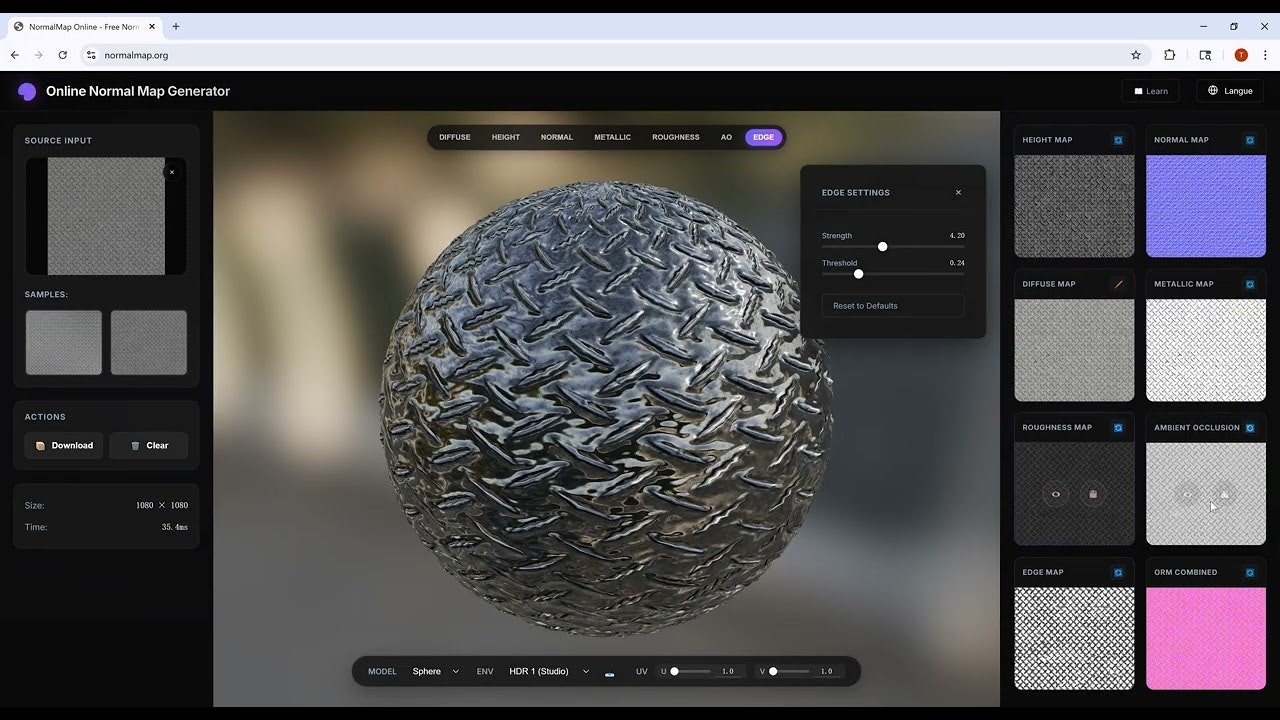
Task: Open the Model dropdown showing Sphere
Action: click(435, 671)
